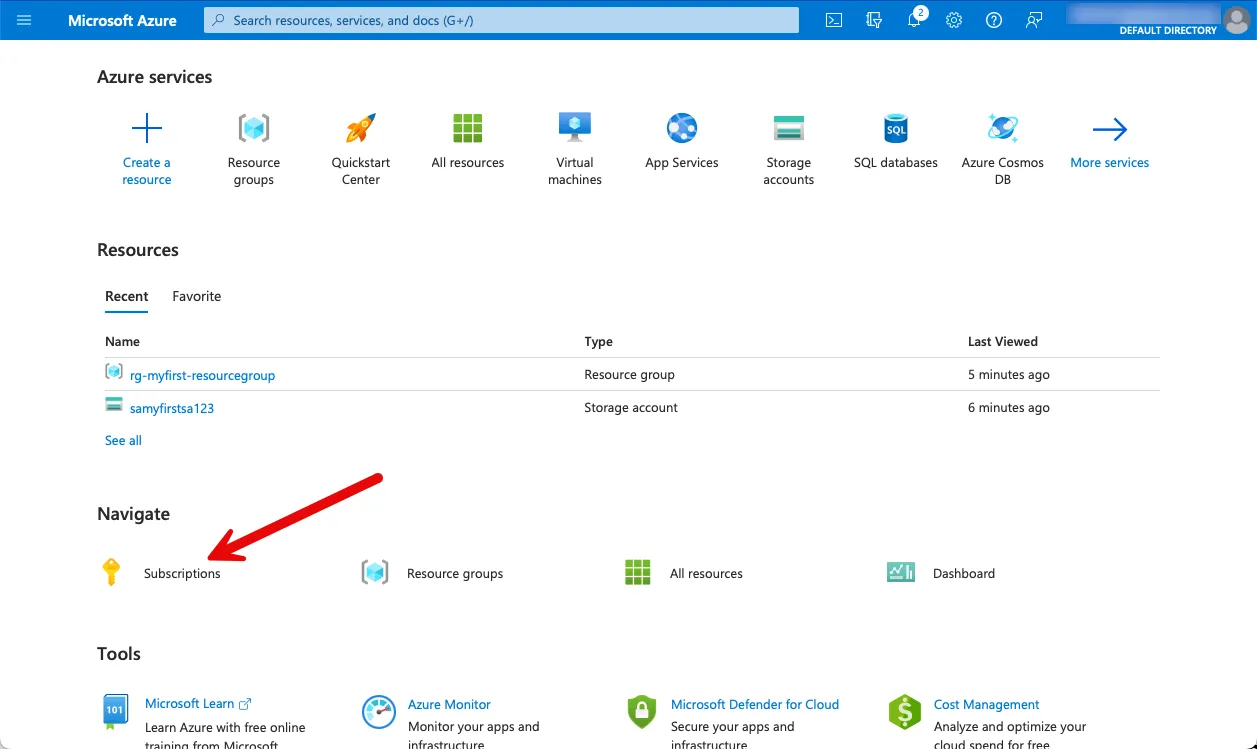1257x749 pixels.
Task: Click the Create a resource plus icon
Action: (x=147, y=129)
